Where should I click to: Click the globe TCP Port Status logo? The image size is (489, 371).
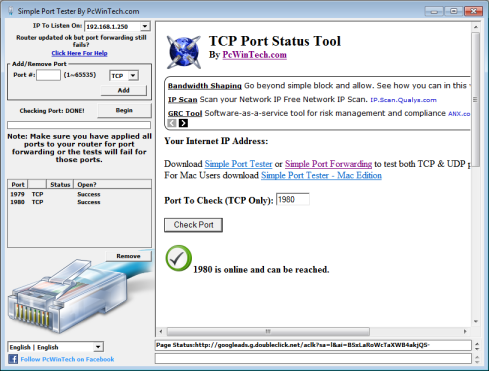(x=184, y=52)
